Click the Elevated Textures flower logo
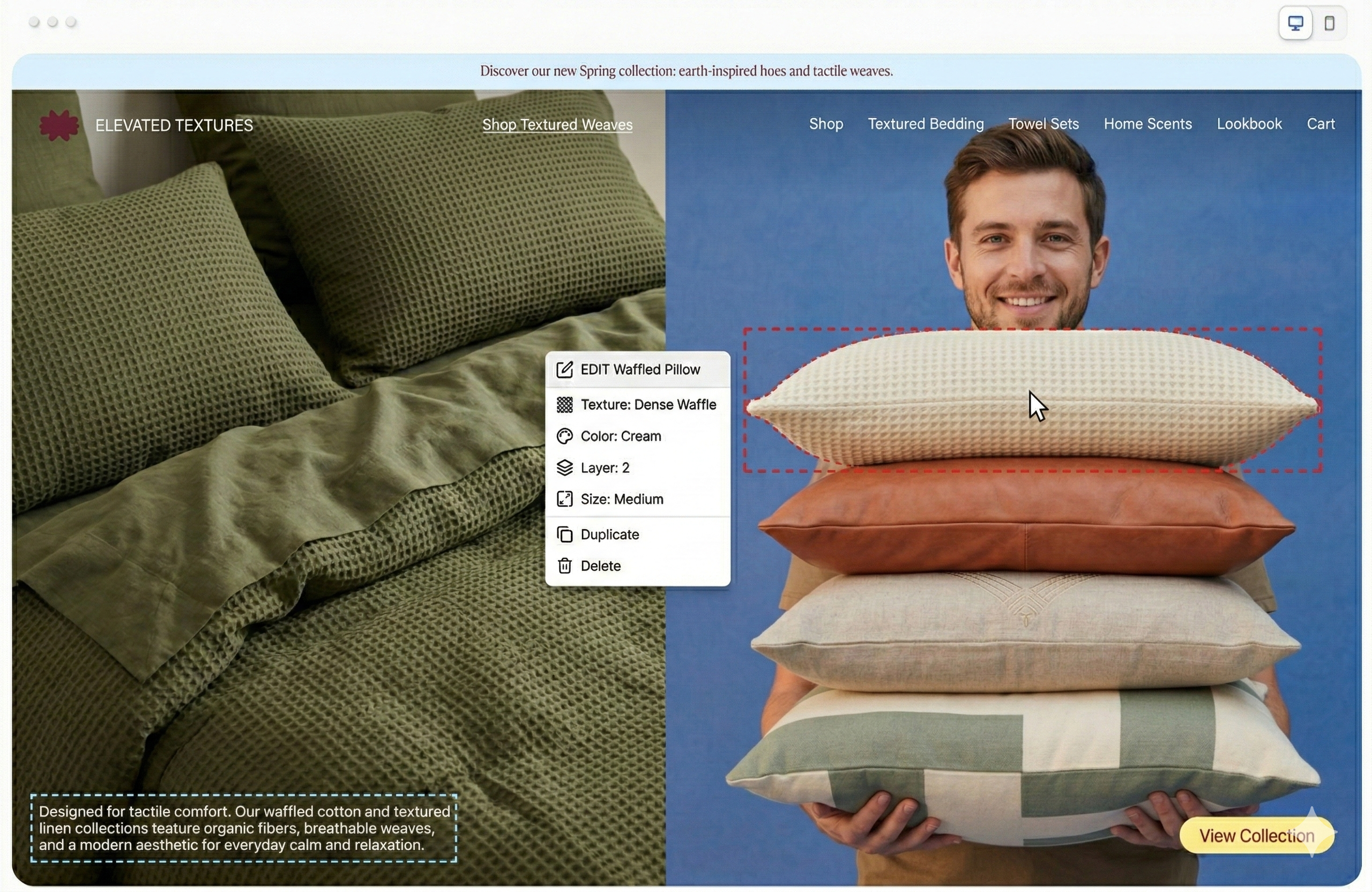This screenshot has width=1372, height=892. pos(59,124)
